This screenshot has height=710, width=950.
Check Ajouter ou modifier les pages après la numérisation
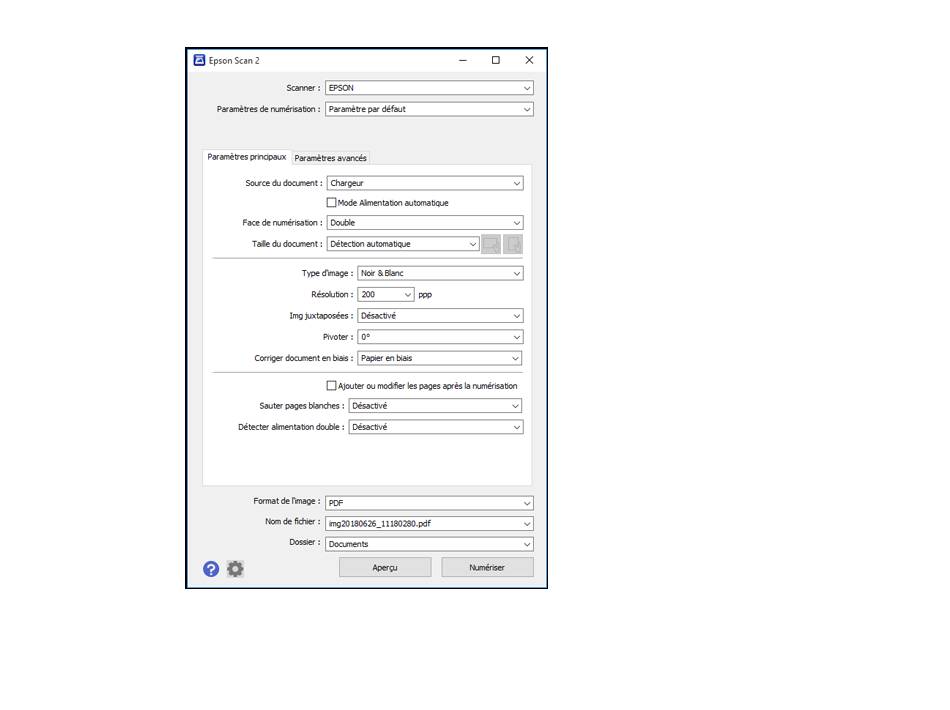tap(331, 385)
